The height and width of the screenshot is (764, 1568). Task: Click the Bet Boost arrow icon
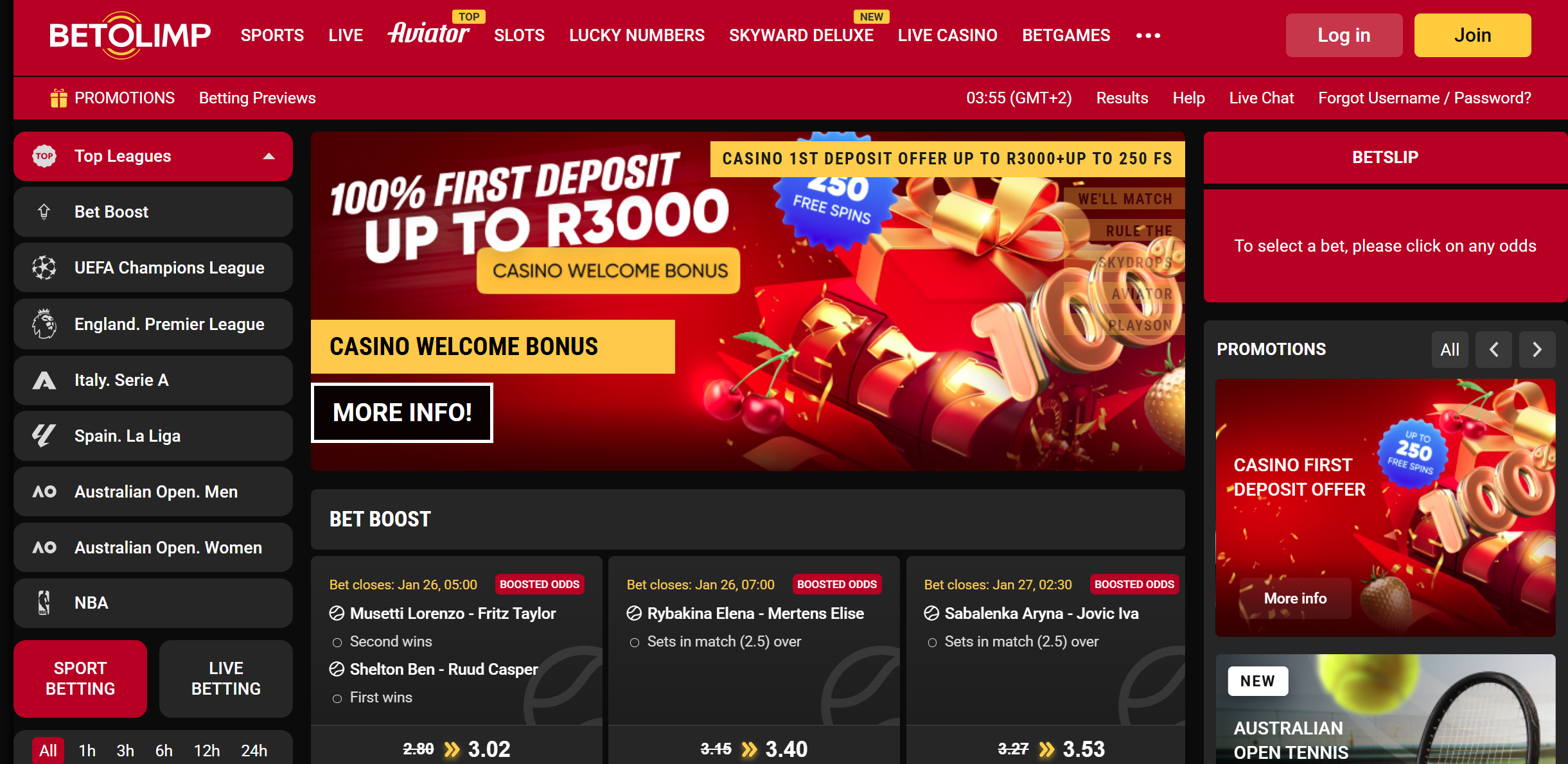click(44, 212)
